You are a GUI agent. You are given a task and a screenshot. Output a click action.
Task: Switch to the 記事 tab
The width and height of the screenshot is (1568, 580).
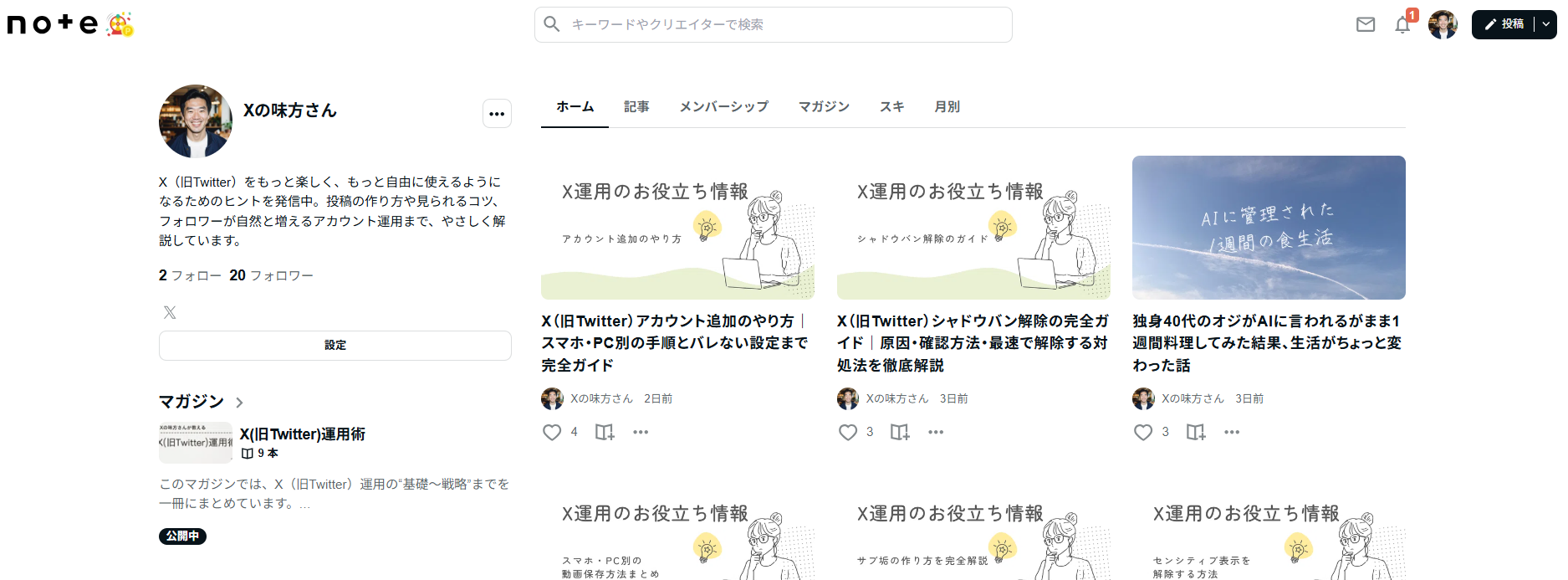(636, 107)
